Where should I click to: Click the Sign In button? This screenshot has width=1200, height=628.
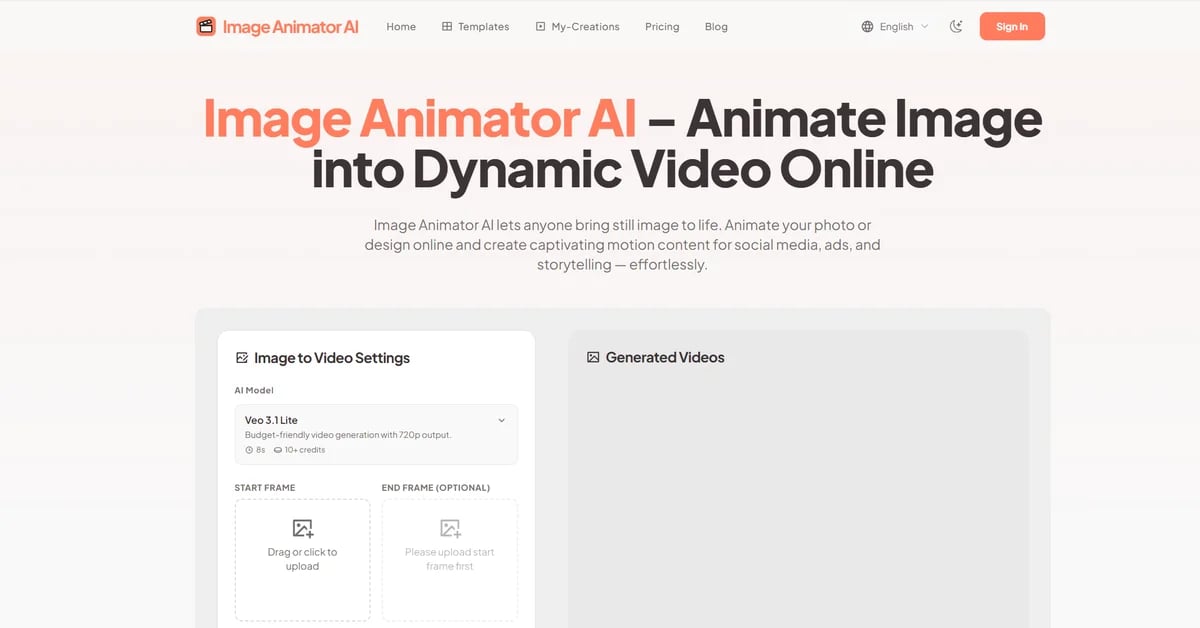[x=1012, y=27]
